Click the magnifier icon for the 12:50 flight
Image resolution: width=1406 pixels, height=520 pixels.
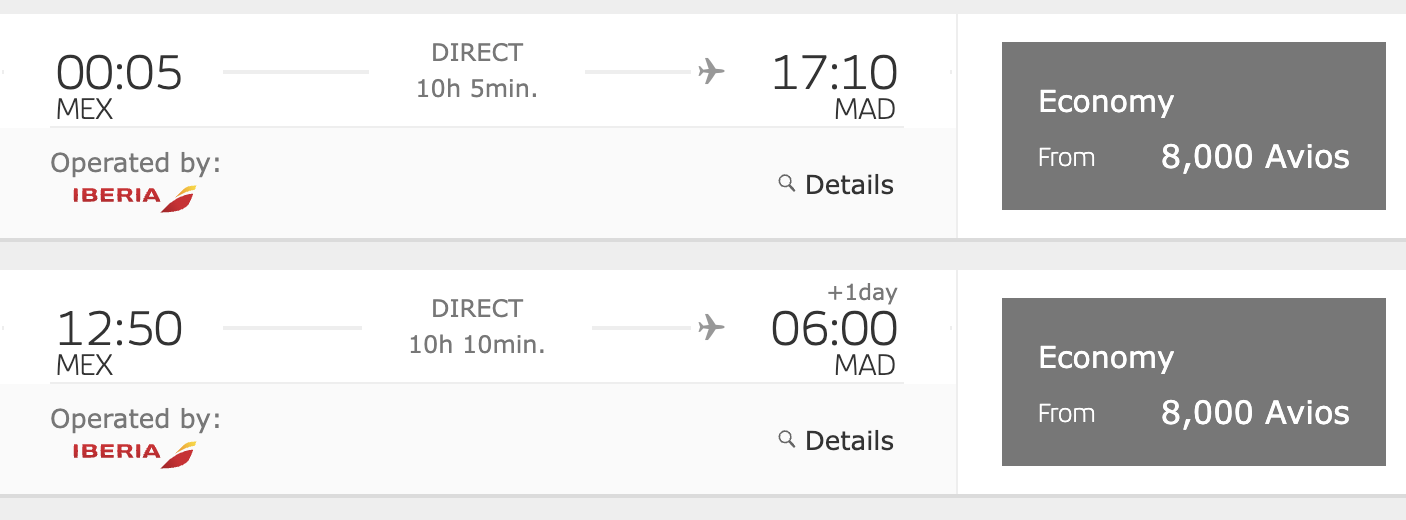(x=786, y=439)
